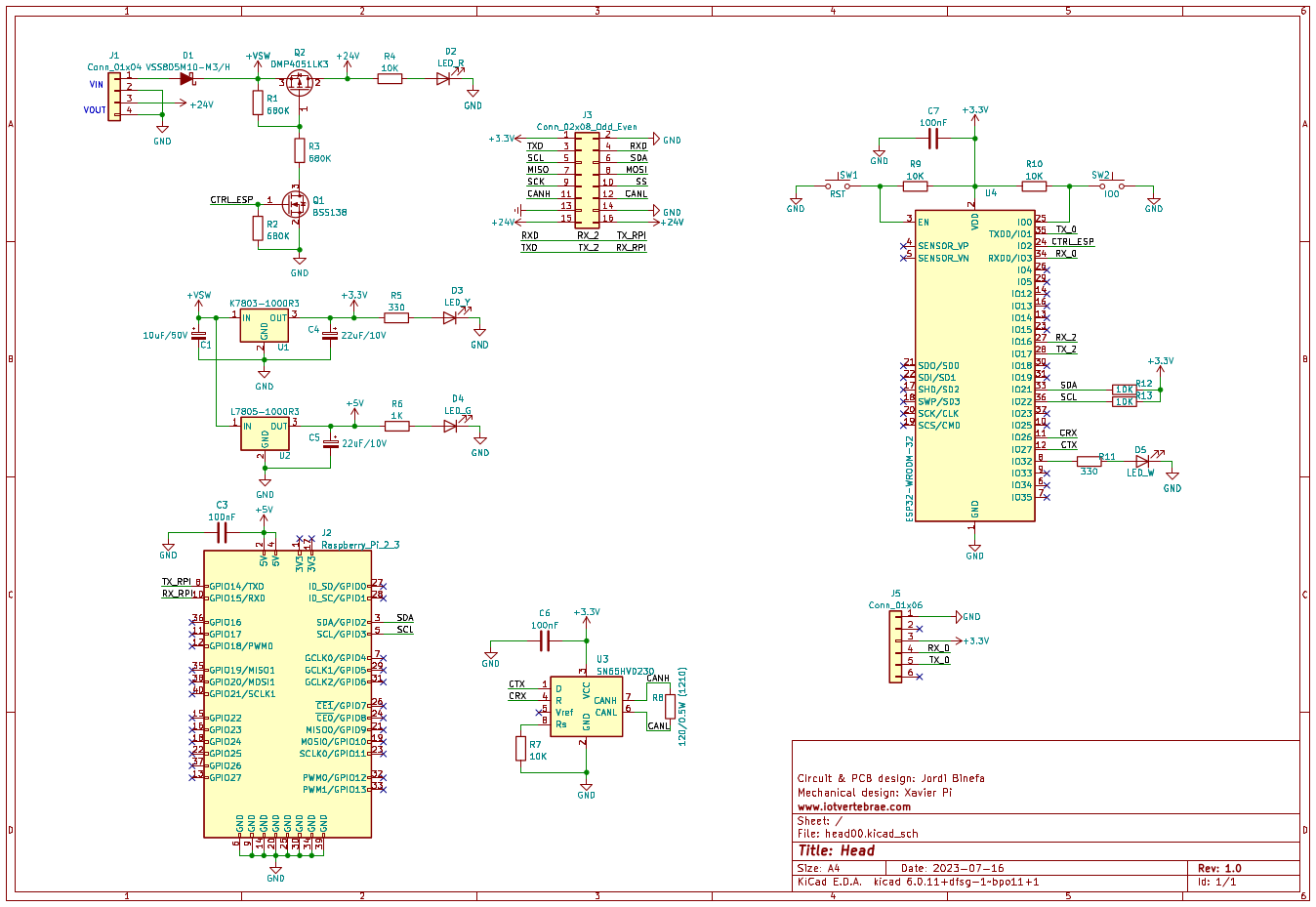Click the Q2 DMP4051LK3 MOSFET symbol
Image resolution: width=1316 pixels, height=907 pixels.
[300, 82]
